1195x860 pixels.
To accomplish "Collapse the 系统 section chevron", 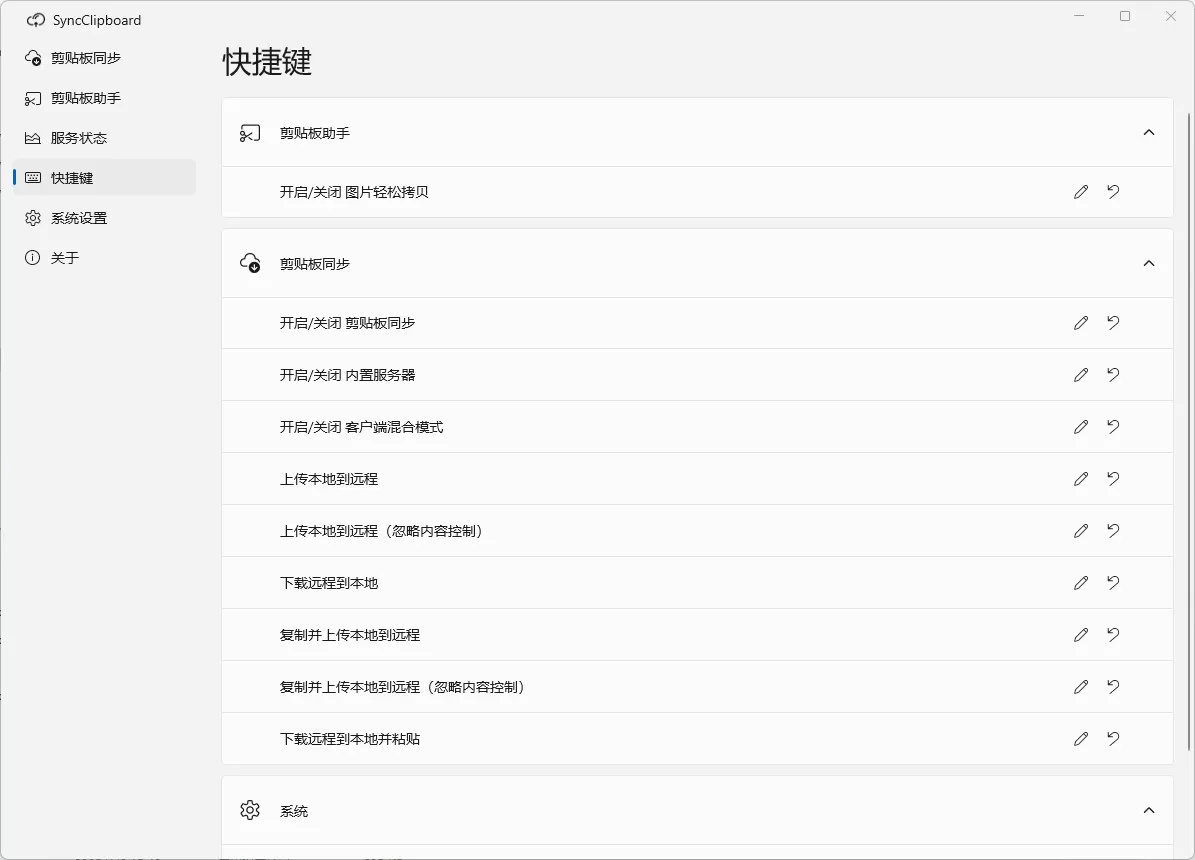I will tap(1149, 811).
